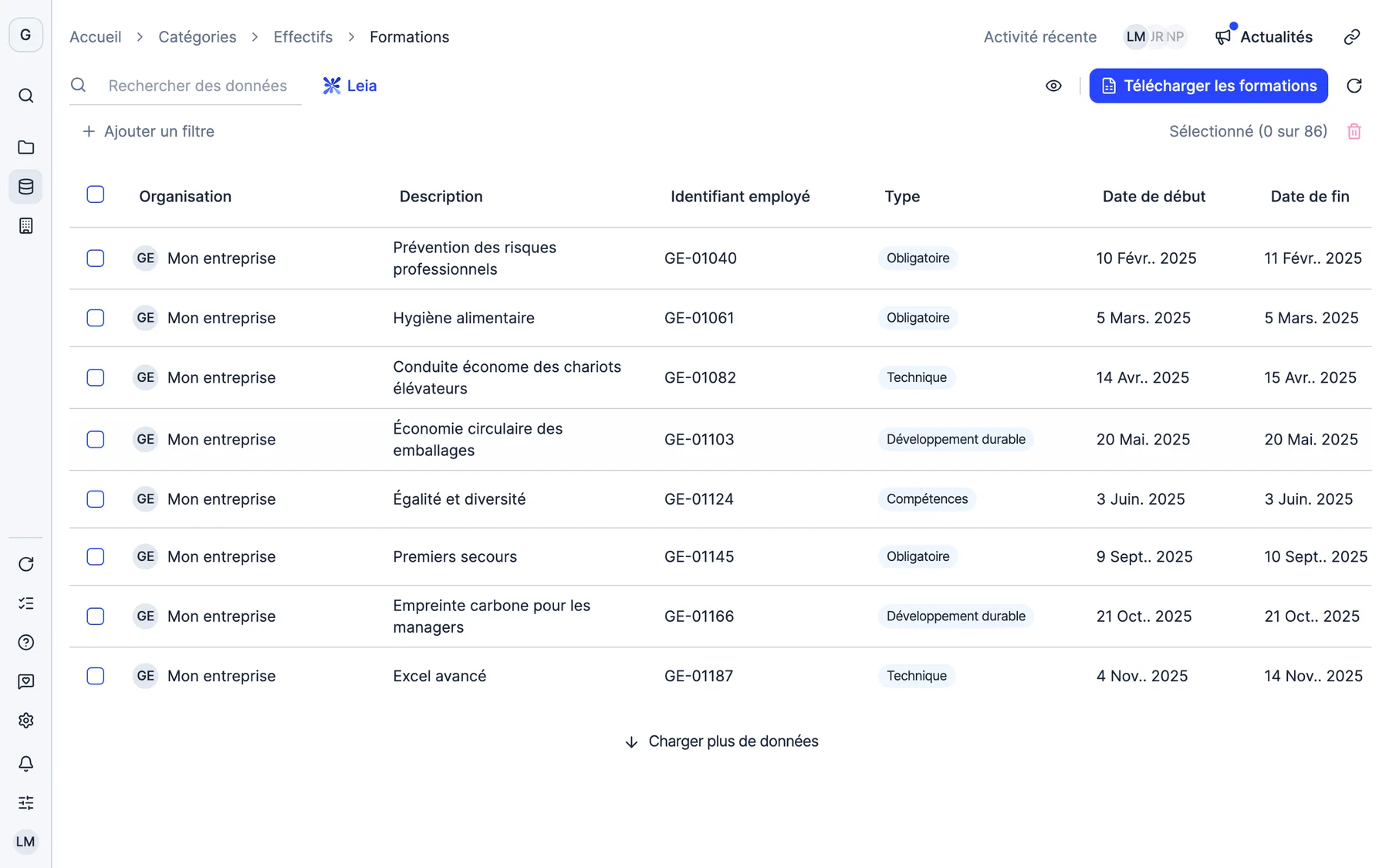Image resolution: width=1389 pixels, height=868 pixels.
Task: Click the 15 Avr.. 2025 end date
Action: click(1310, 378)
